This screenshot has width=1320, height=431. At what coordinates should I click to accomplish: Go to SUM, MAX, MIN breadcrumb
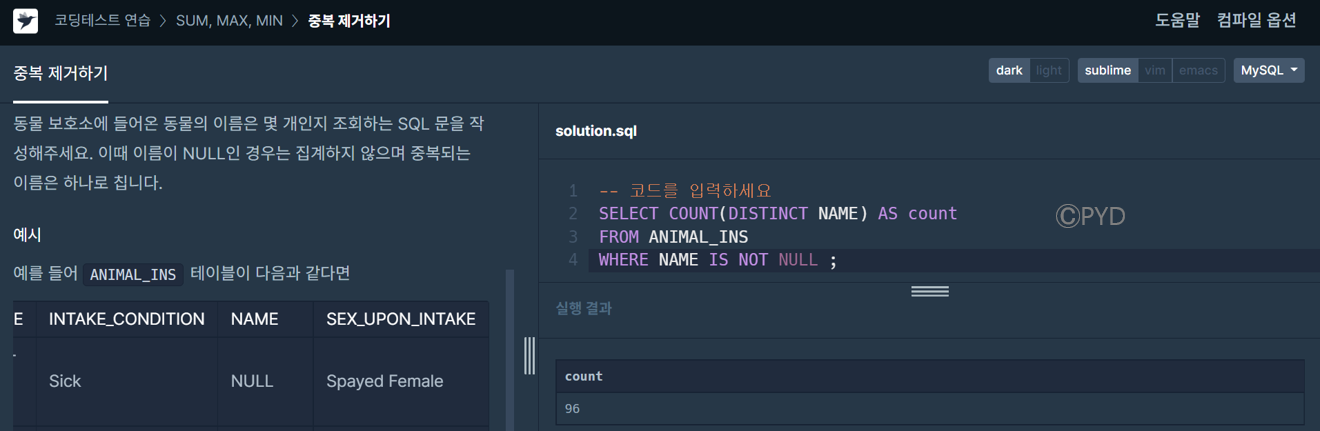(229, 20)
